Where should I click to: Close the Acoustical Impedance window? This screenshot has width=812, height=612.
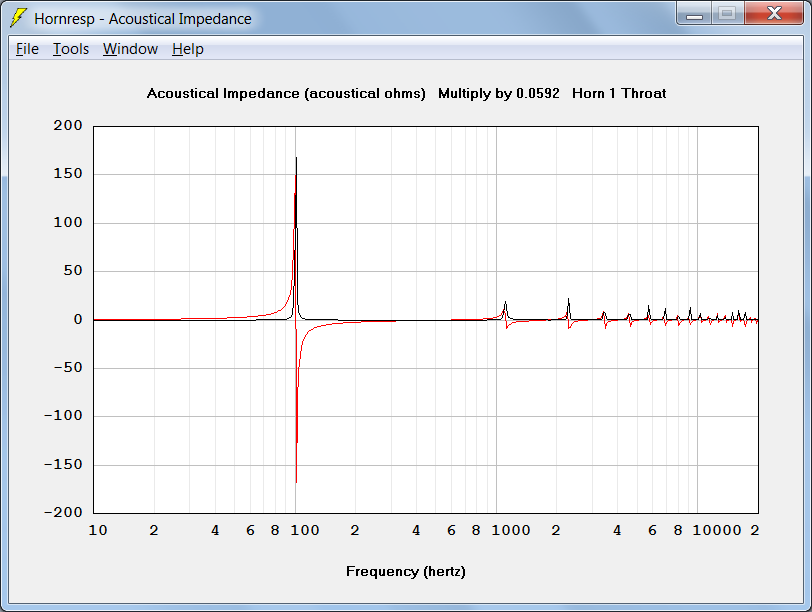click(774, 14)
